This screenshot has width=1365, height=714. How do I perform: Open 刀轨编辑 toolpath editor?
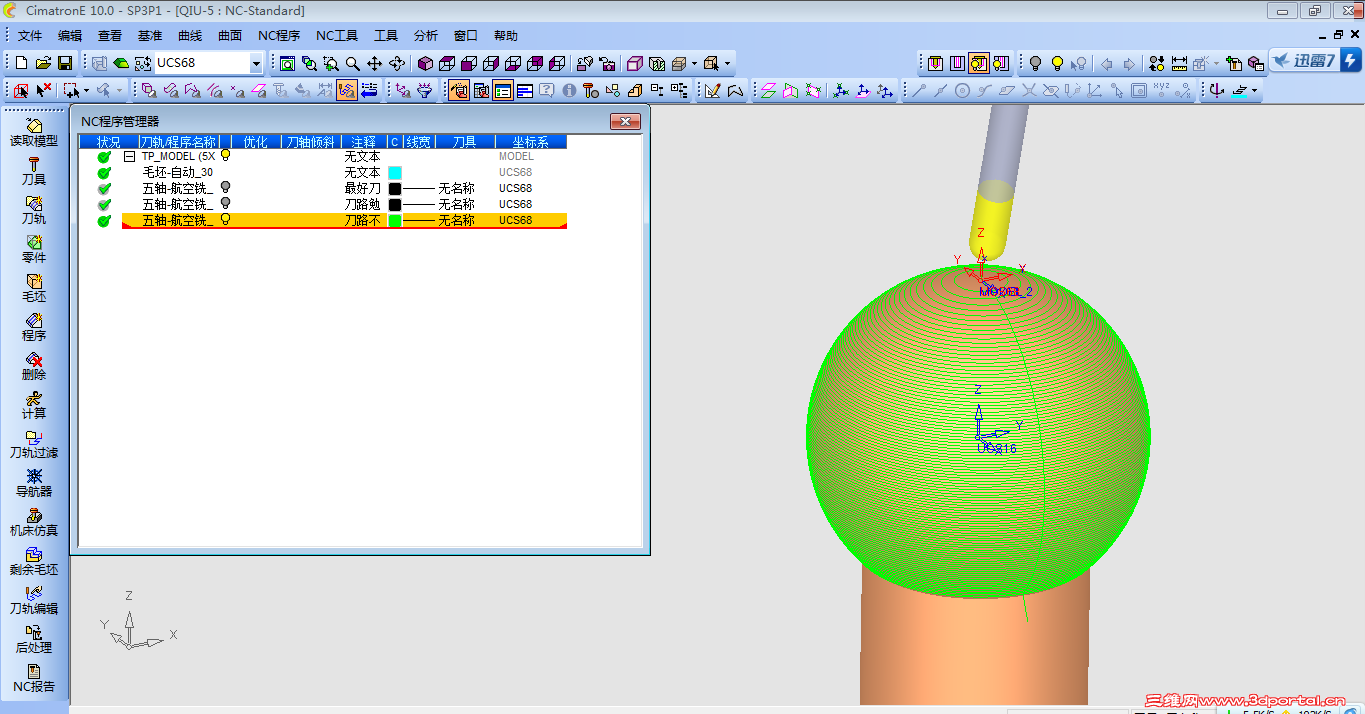(x=34, y=600)
